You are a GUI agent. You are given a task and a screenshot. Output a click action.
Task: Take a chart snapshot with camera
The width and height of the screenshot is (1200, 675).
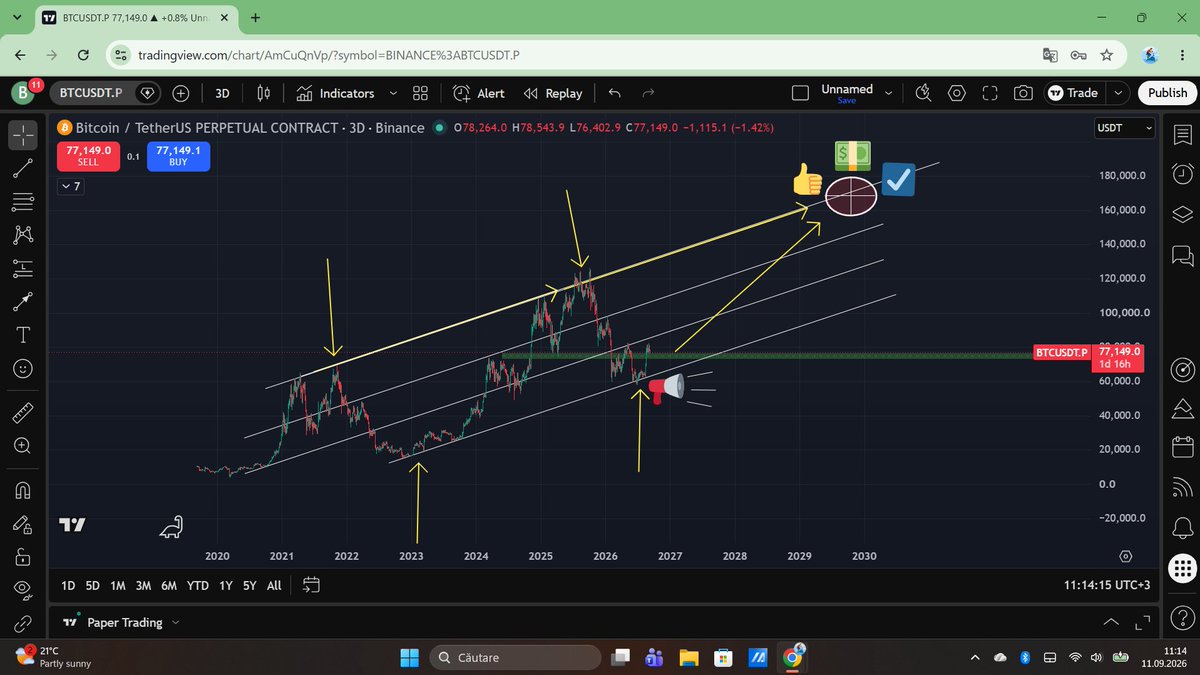1023,93
